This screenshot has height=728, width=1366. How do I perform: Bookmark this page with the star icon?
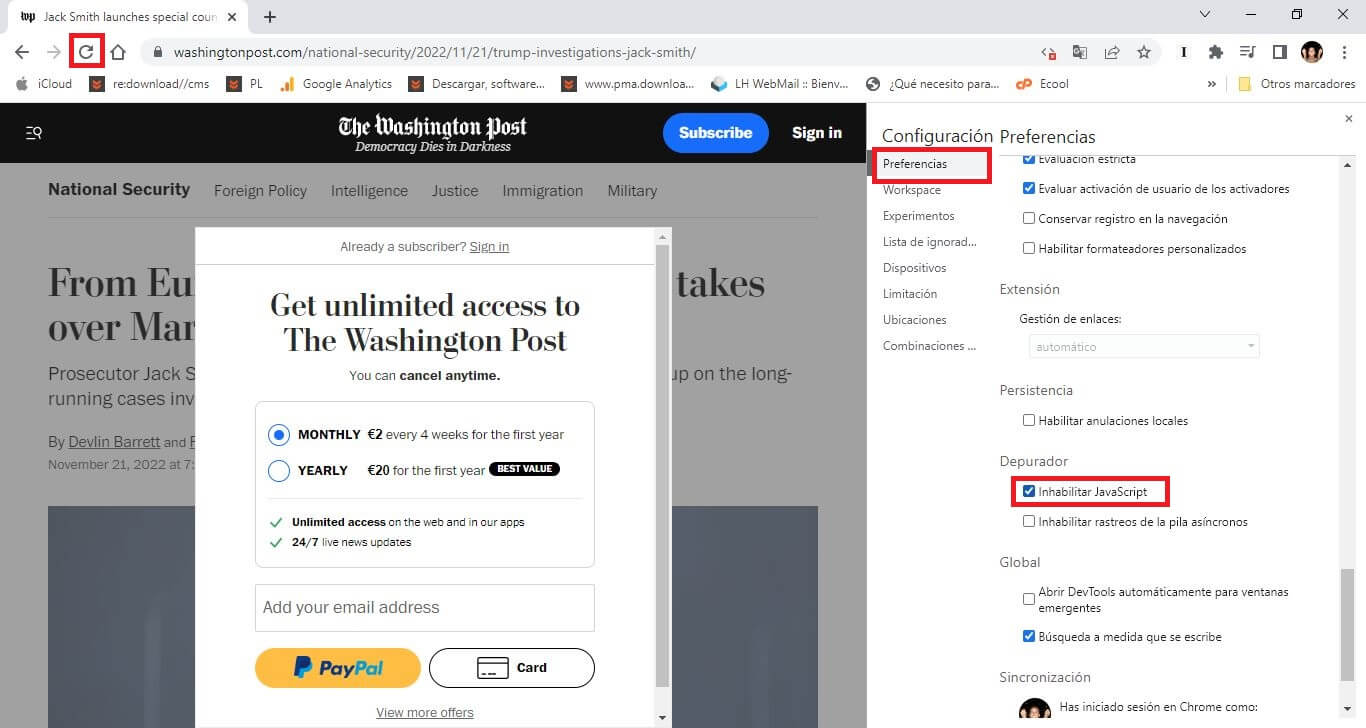click(x=1144, y=52)
